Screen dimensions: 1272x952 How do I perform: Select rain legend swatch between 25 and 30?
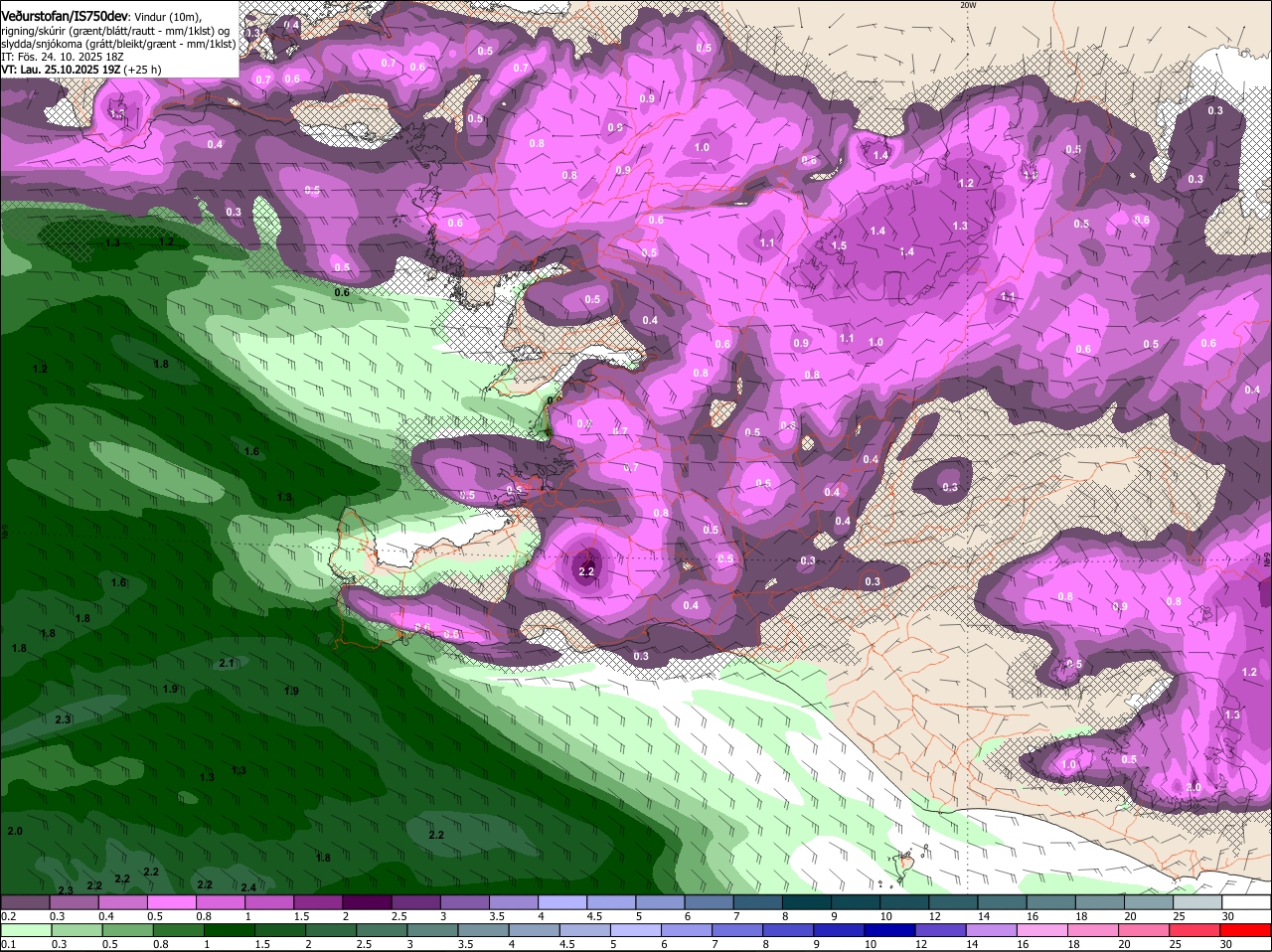(1194, 931)
